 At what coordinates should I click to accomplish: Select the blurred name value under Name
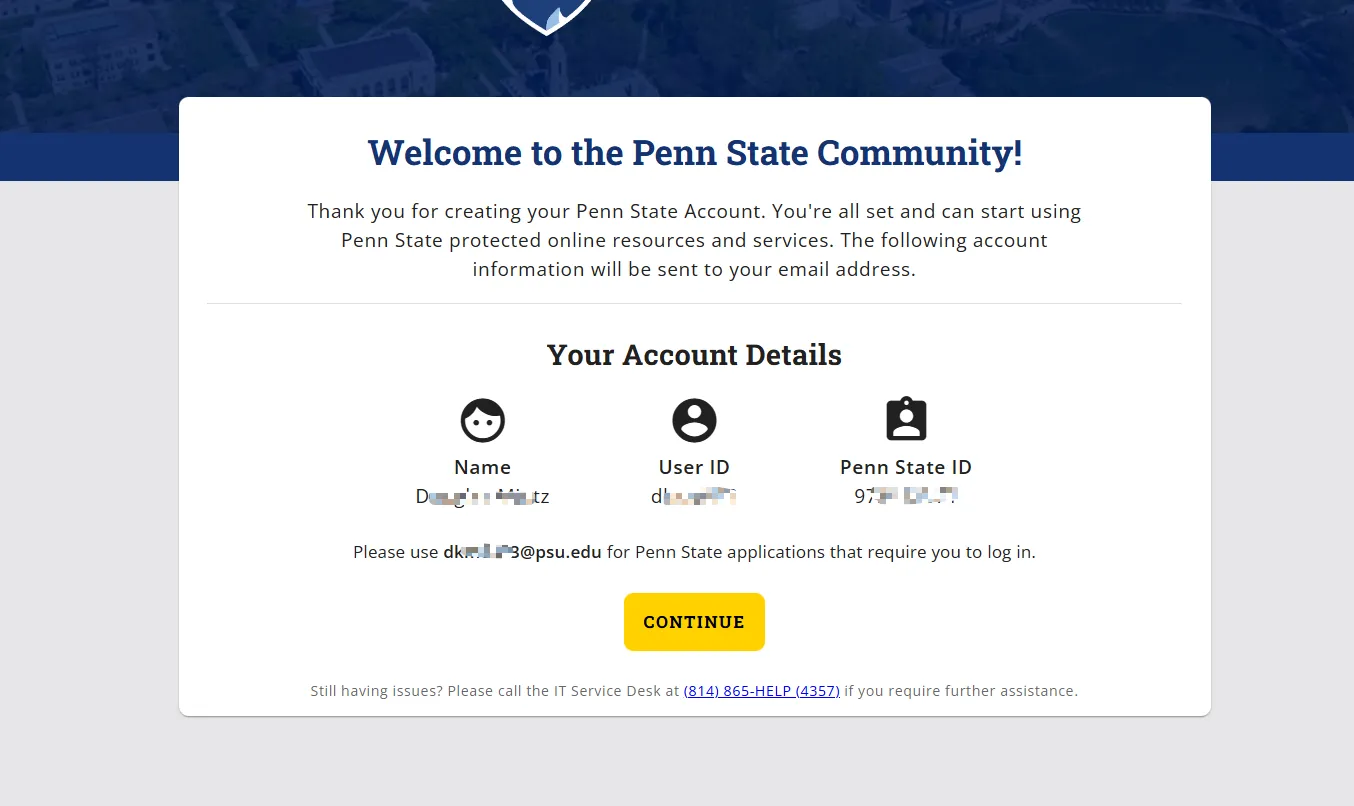pos(482,496)
